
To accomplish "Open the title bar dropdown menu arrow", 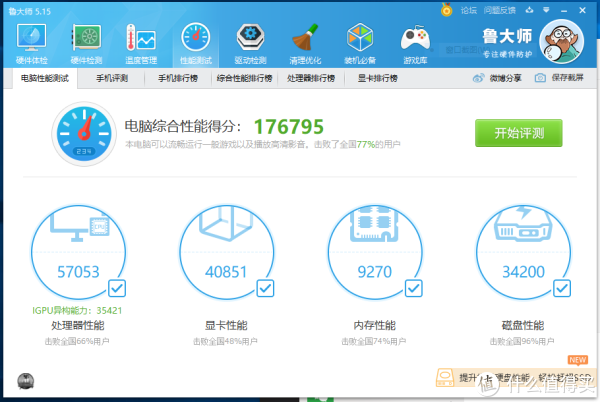I will tap(546, 10).
